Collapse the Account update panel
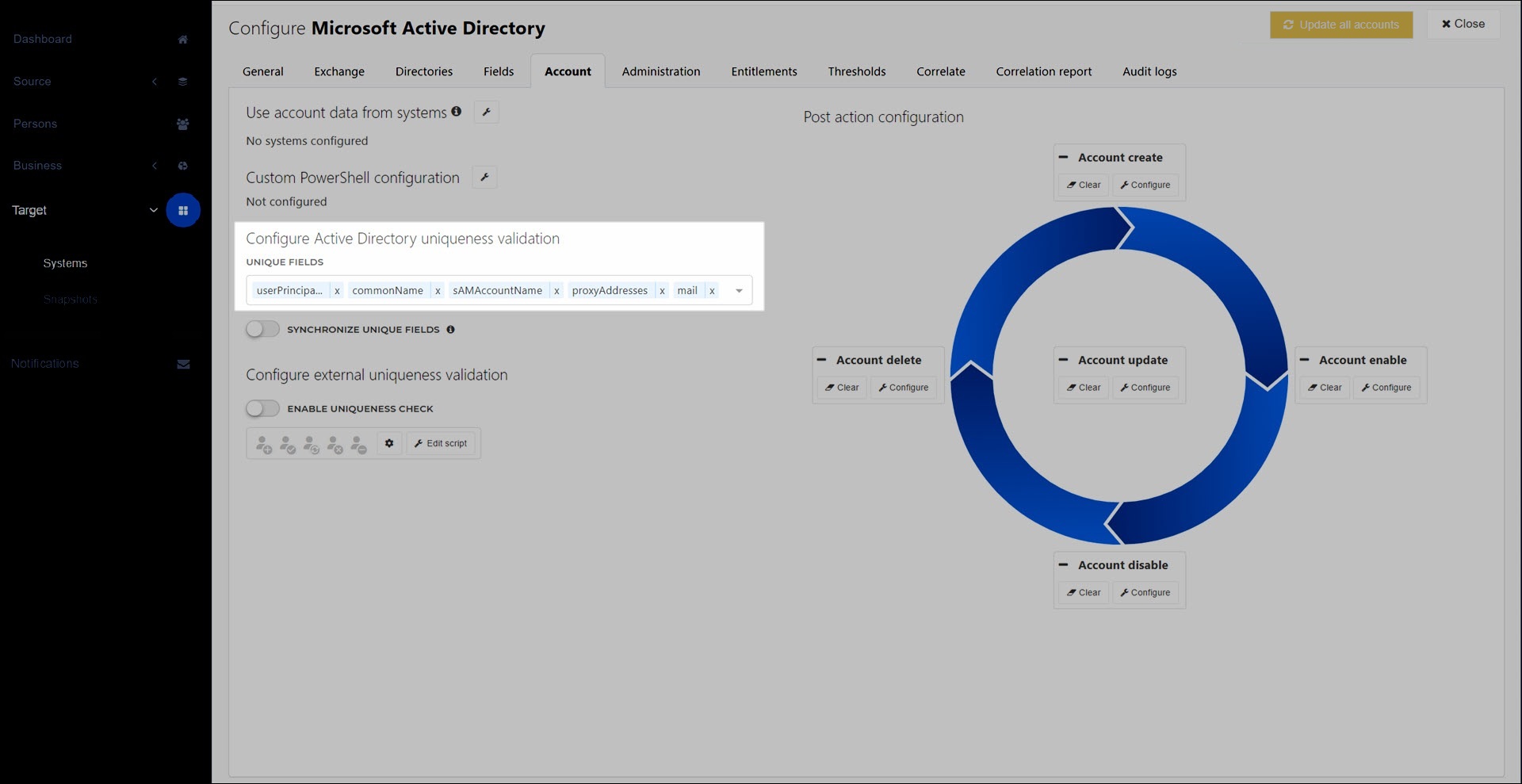The width and height of the screenshot is (1522, 784). click(x=1063, y=359)
